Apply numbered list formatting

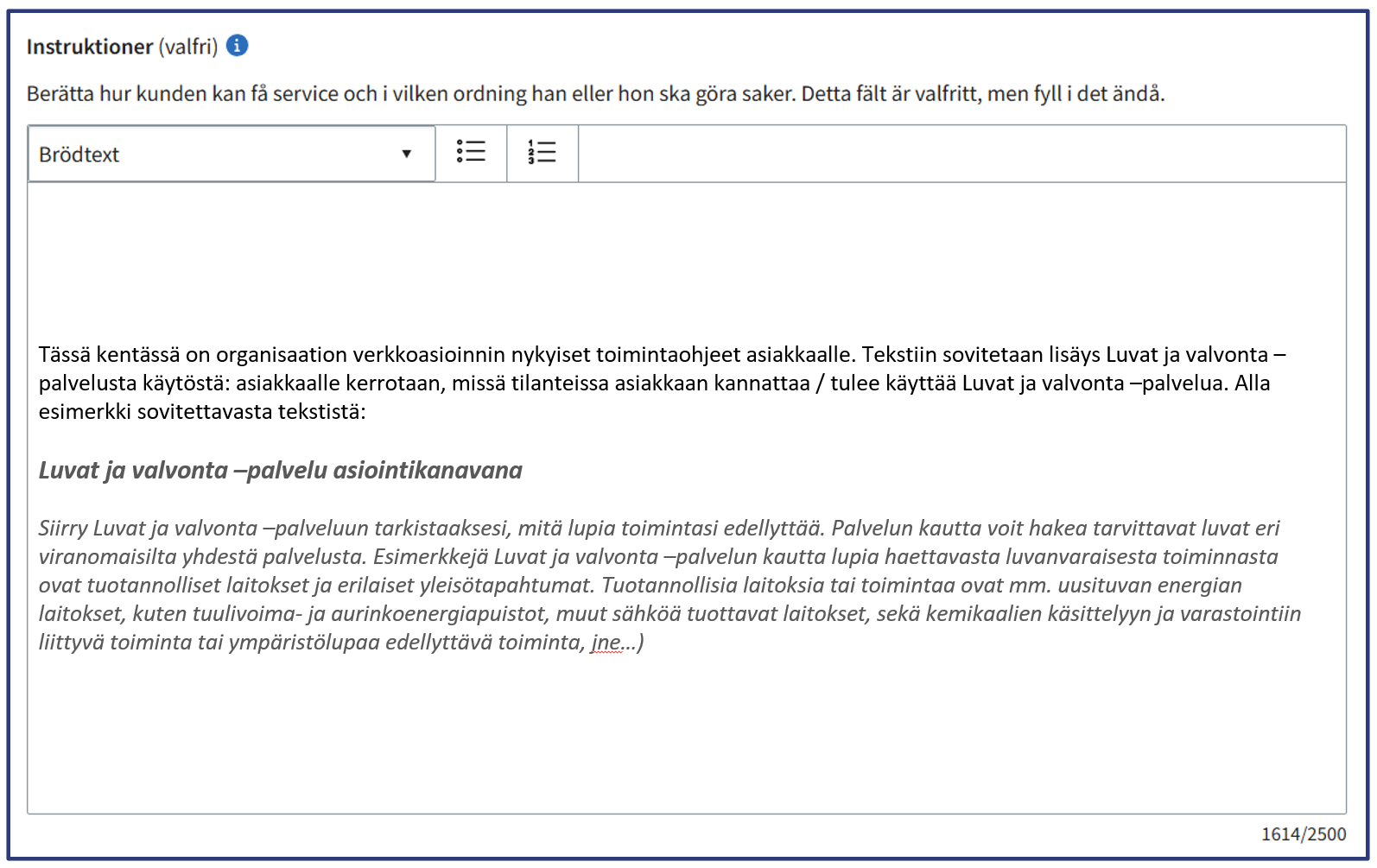point(542,152)
